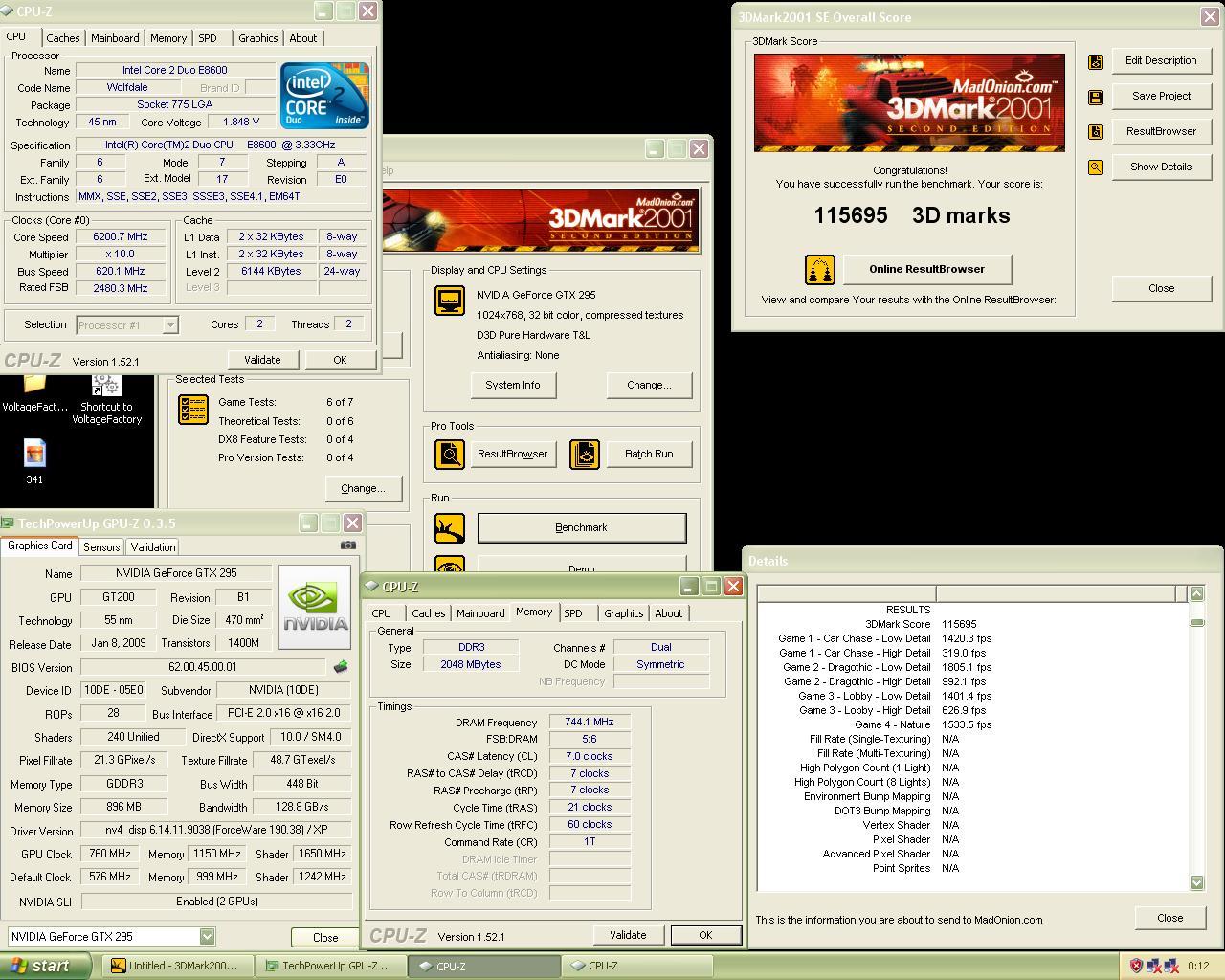Open Graphics tab in CPU-Z memory timings window
This screenshot has height=980, width=1225.
624,613
